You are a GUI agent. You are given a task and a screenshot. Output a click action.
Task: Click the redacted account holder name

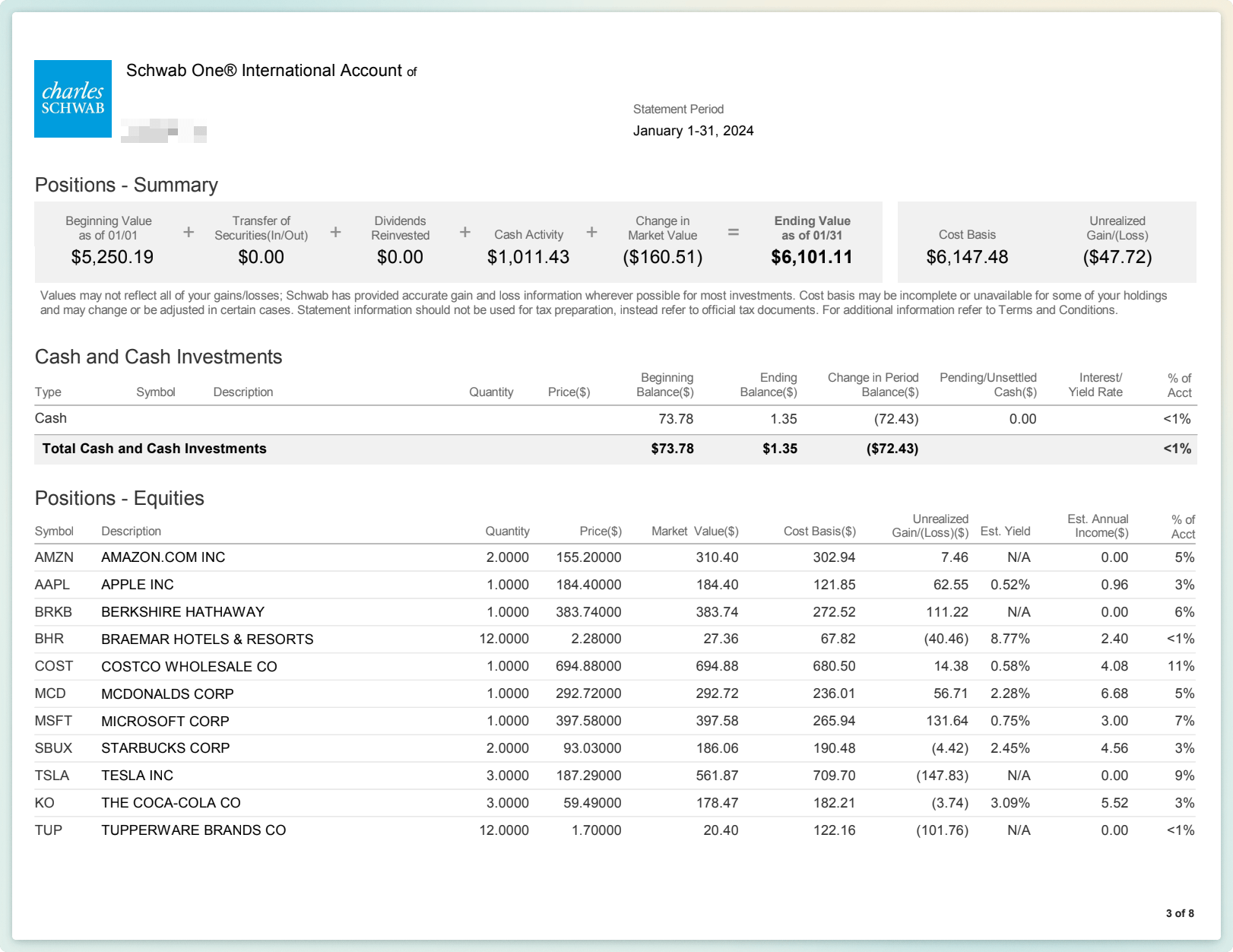[163, 131]
